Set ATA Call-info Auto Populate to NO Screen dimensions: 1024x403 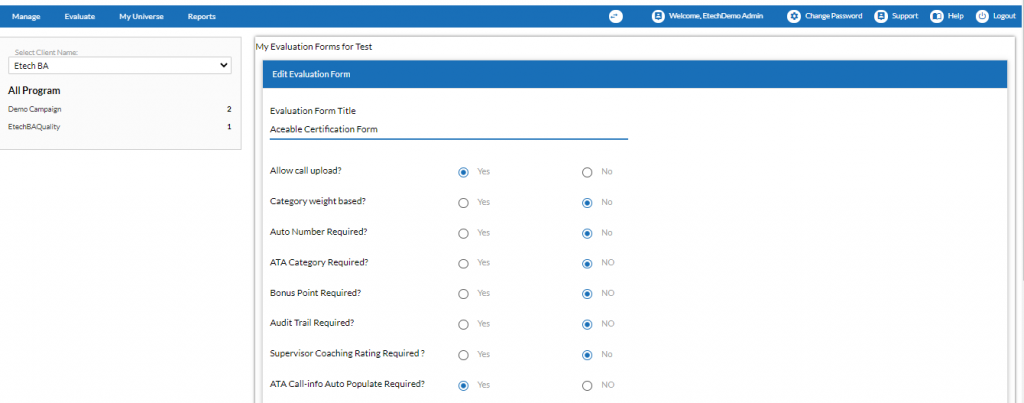pos(587,385)
